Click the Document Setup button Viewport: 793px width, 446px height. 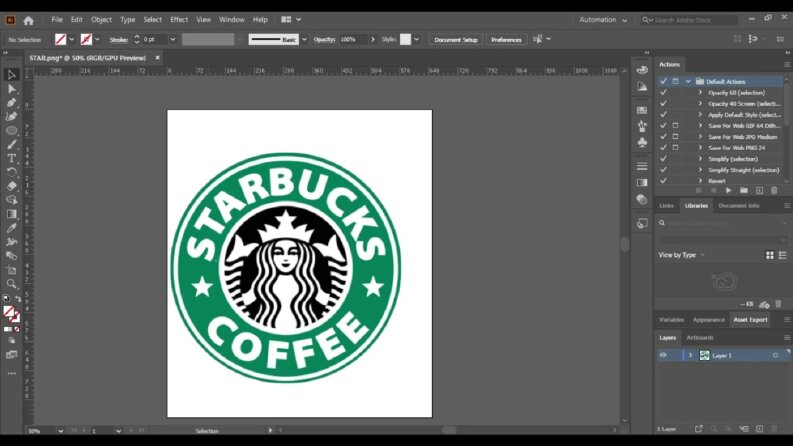tap(456, 39)
